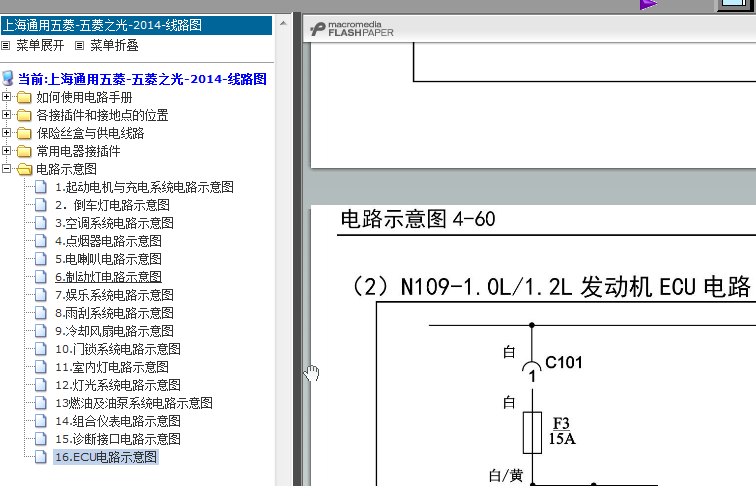This screenshot has width=756, height=486.
Task: Open 6.制动灯电路示意图 link
Action: pyautogui.click(x=108, y=277)
